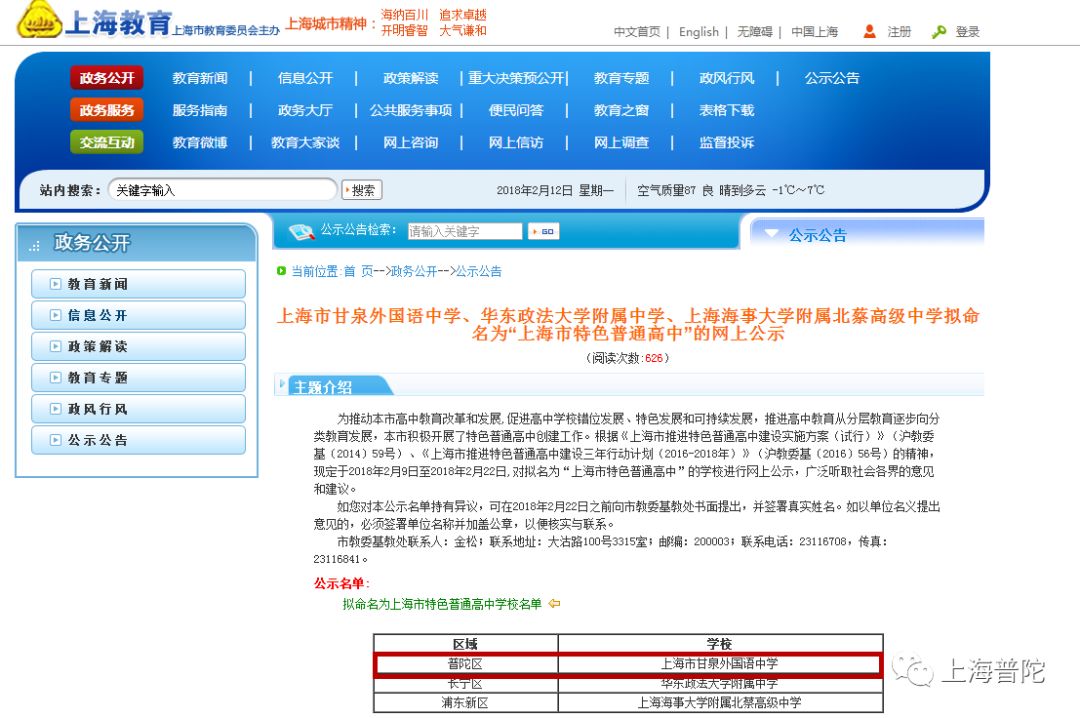Click the 登录 login link

967,32
